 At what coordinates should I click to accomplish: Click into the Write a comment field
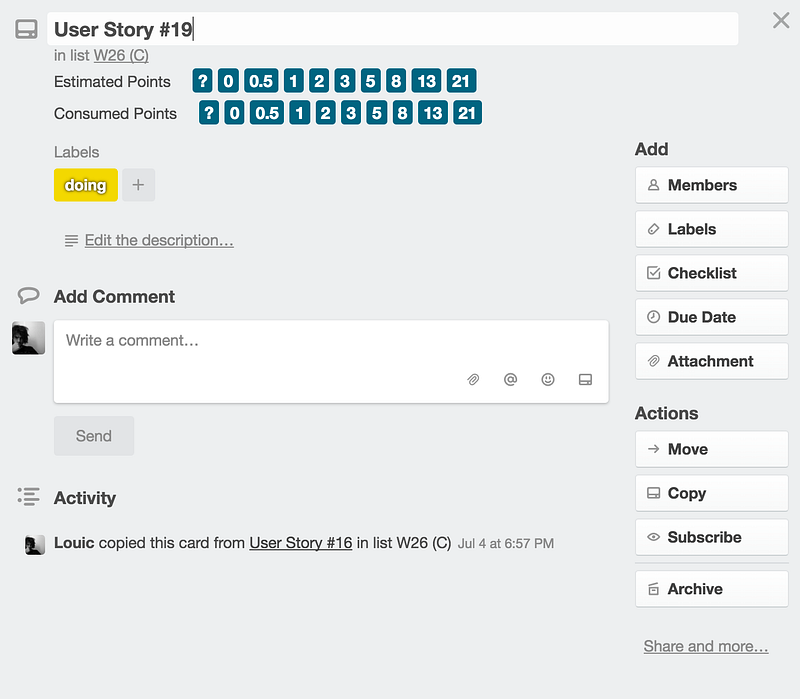pyautogui.click(x=331, y=361)
